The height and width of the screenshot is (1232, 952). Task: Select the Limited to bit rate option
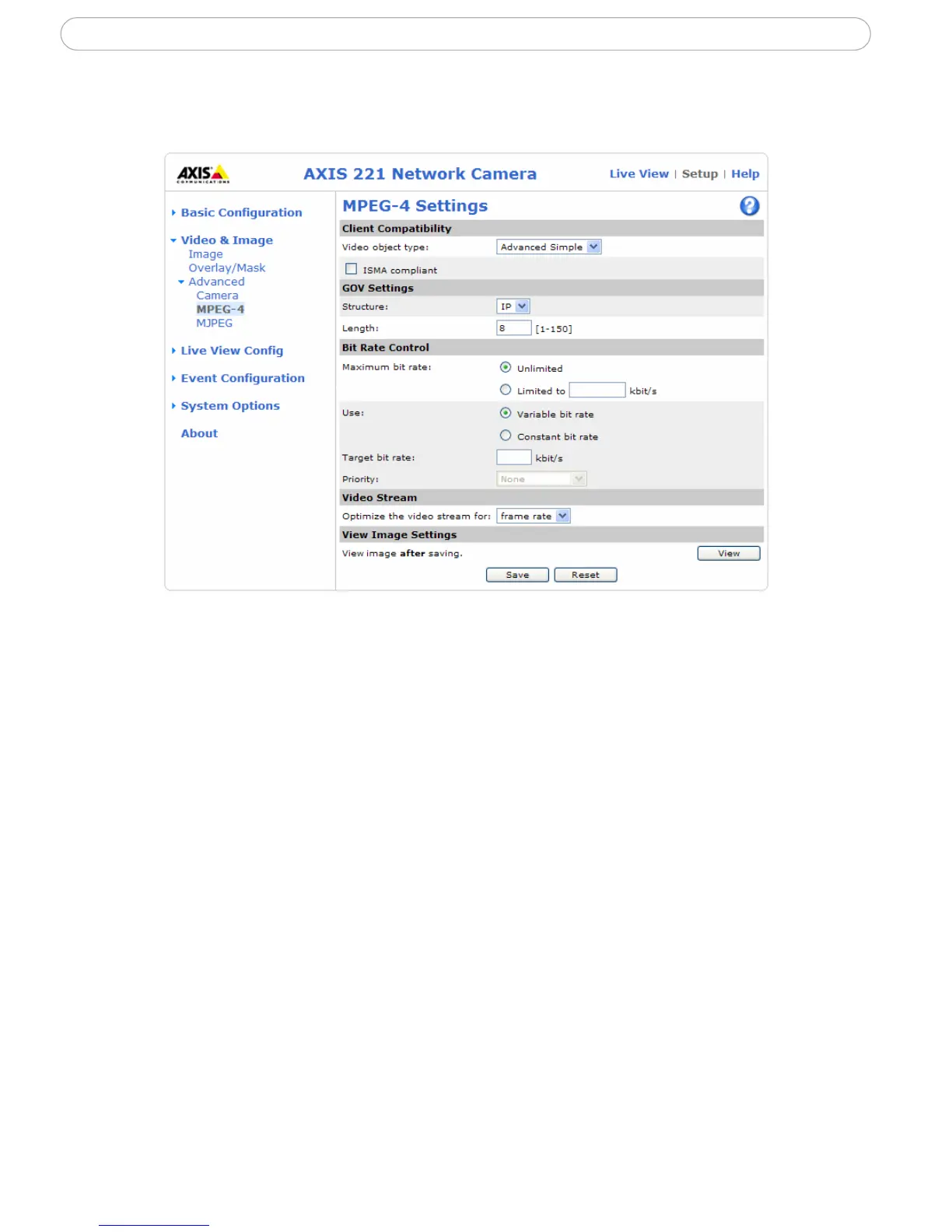click(506, 390)
